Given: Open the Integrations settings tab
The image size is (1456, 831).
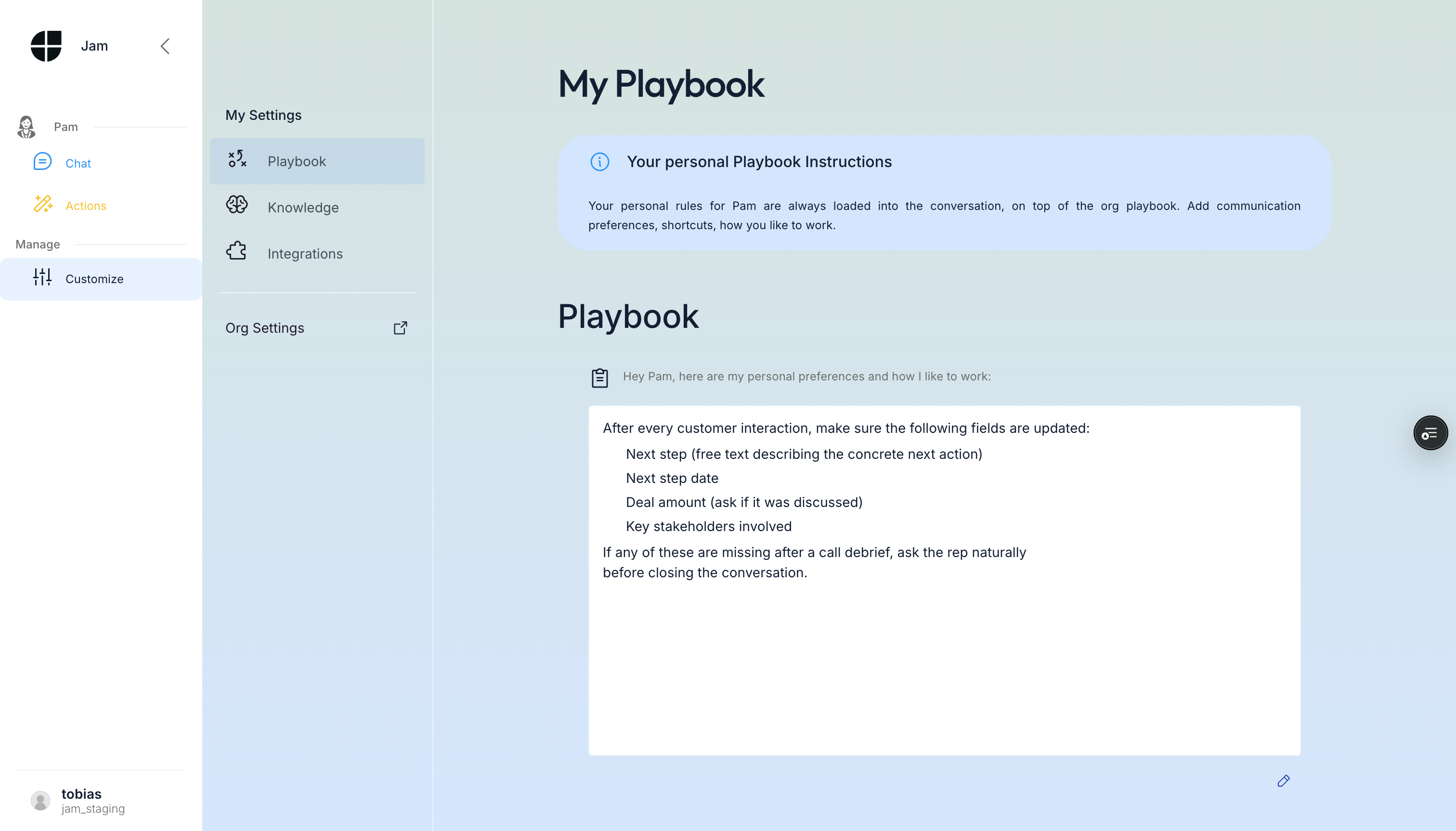Looking at the screenshot, I should pos(317,253).
